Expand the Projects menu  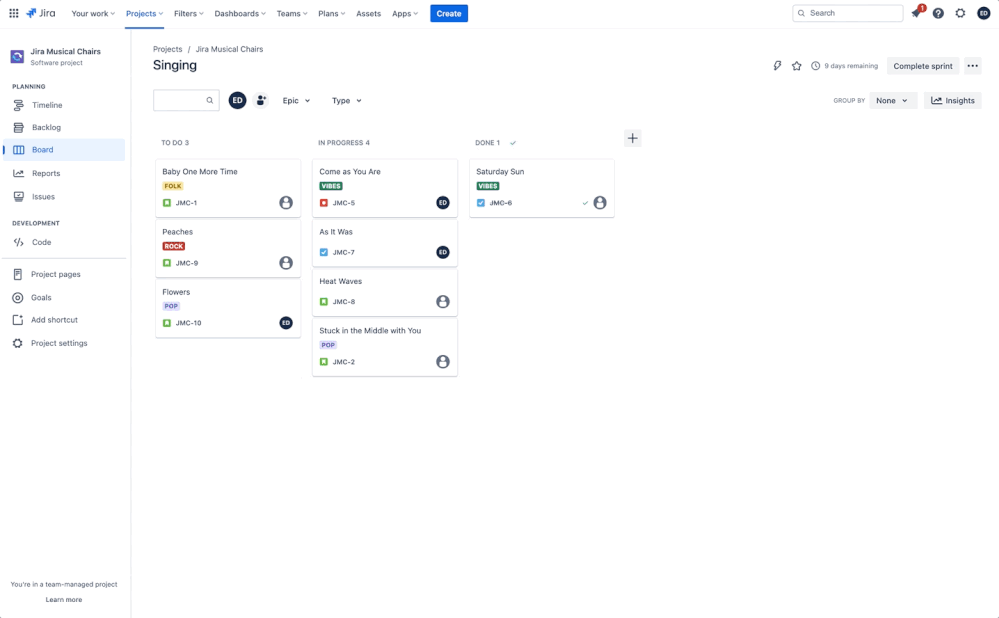[x=145, y=13]
